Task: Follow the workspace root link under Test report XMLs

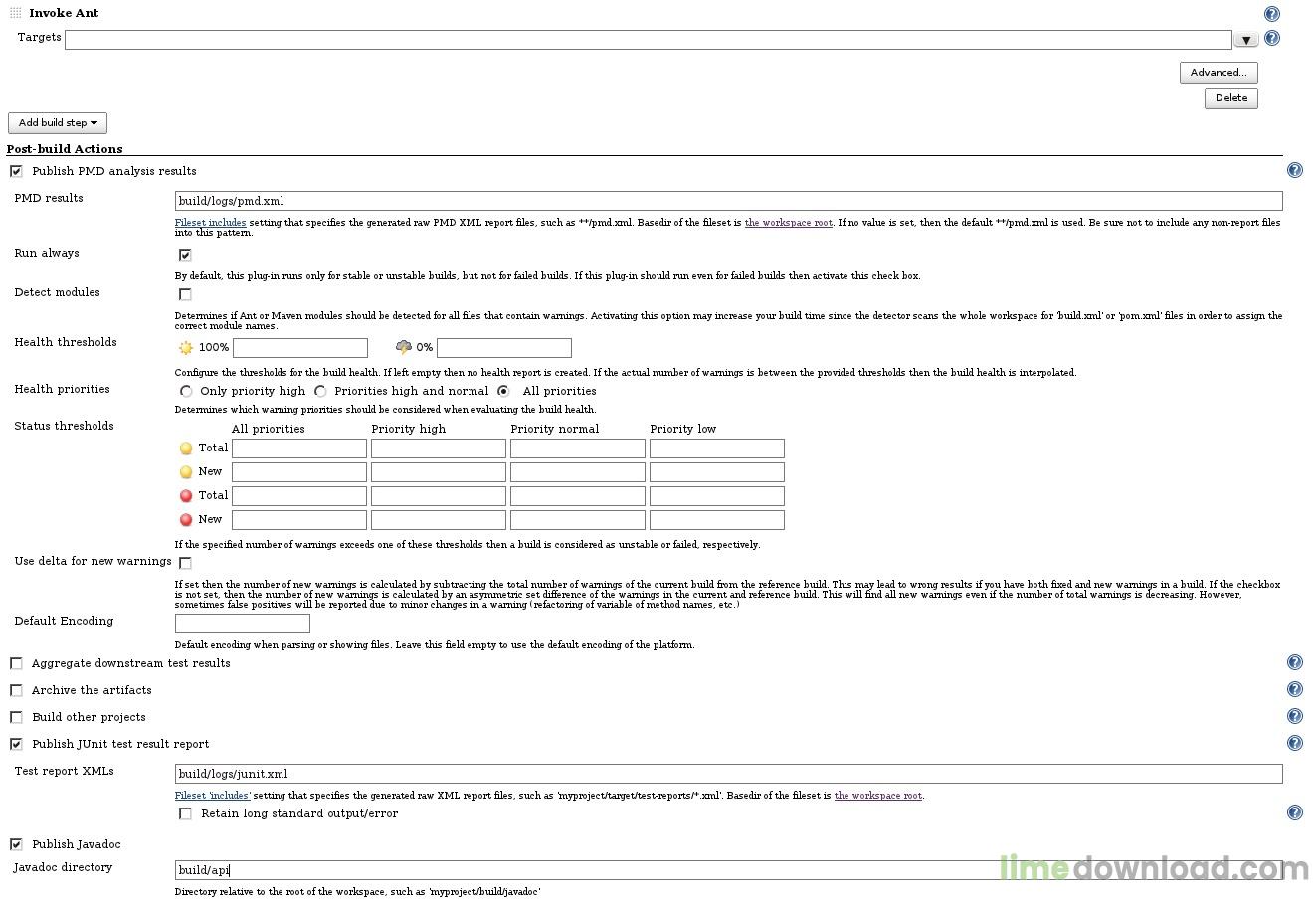Action: coord(878,796)
